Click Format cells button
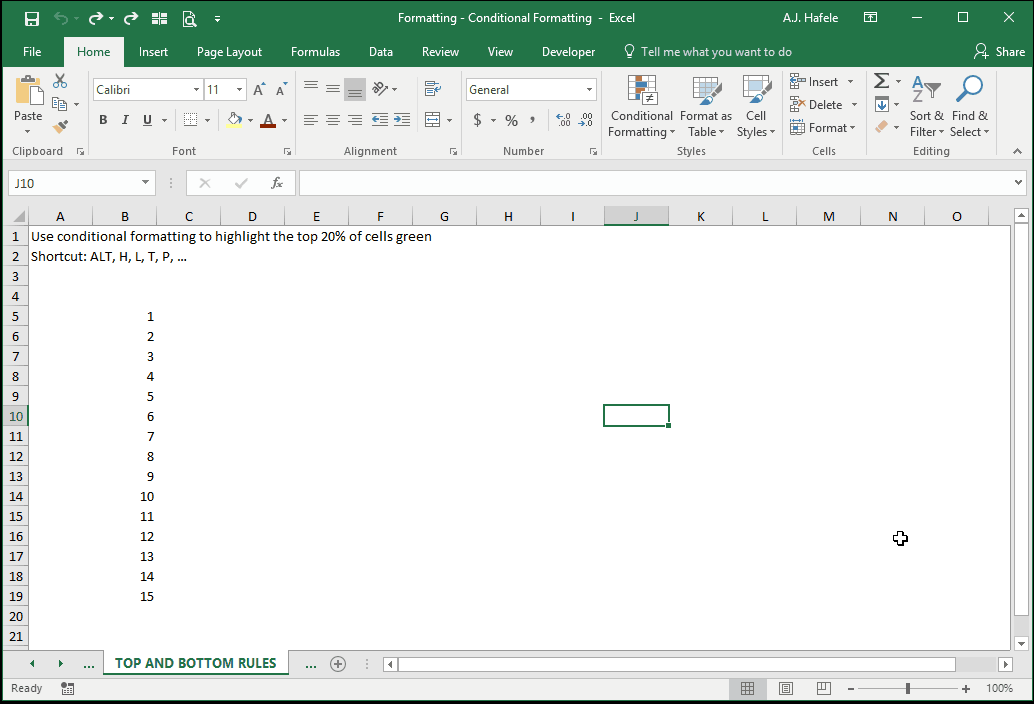This screenshot has width=1034, height=704. click(822, 128)
